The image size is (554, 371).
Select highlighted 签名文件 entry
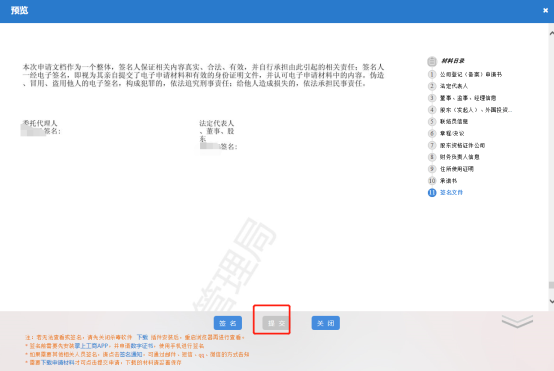coord(451,193)
